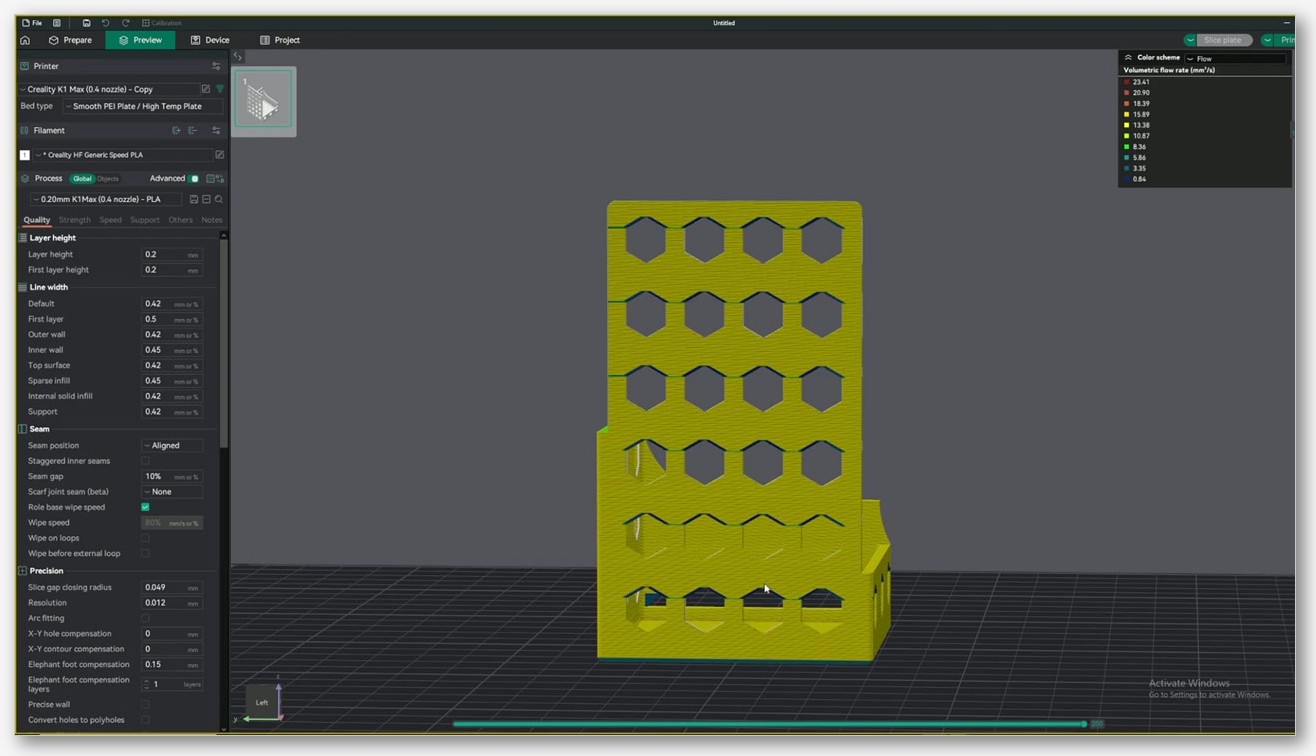Open the printer preset dropdown
1316x756 pixels.
108,89
